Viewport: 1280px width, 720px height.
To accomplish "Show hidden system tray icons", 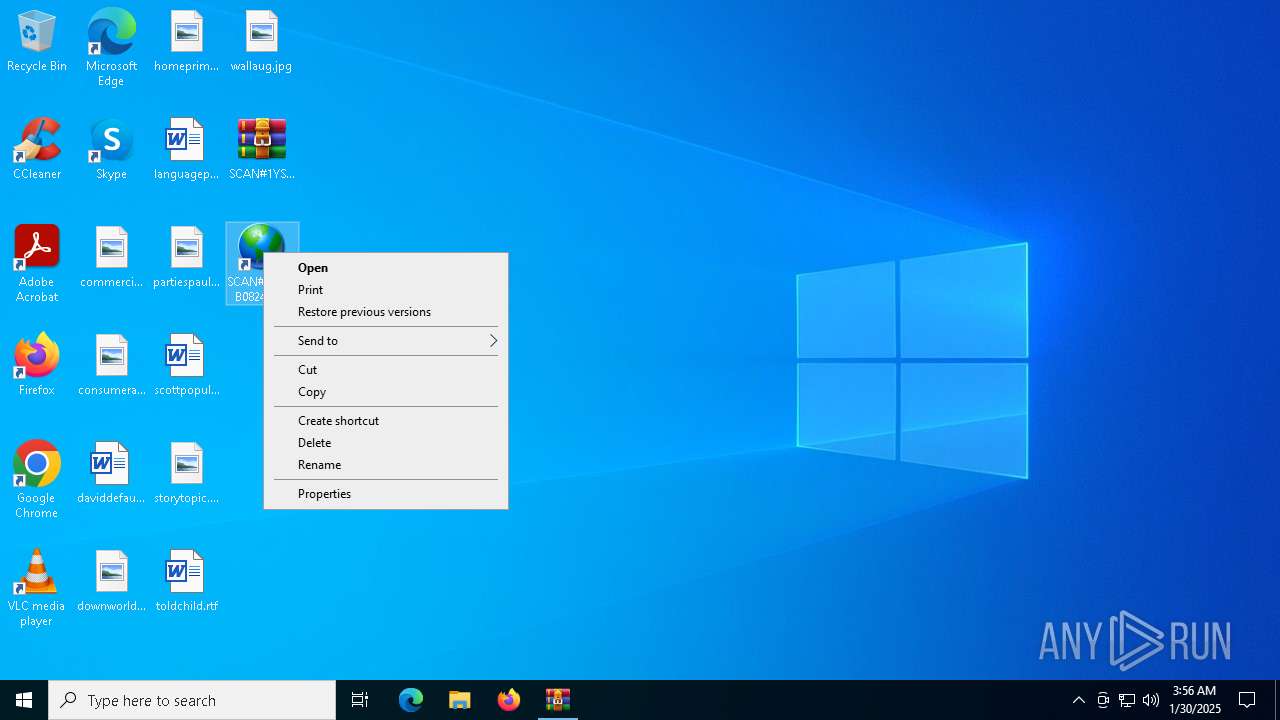I will point(1078,700).
